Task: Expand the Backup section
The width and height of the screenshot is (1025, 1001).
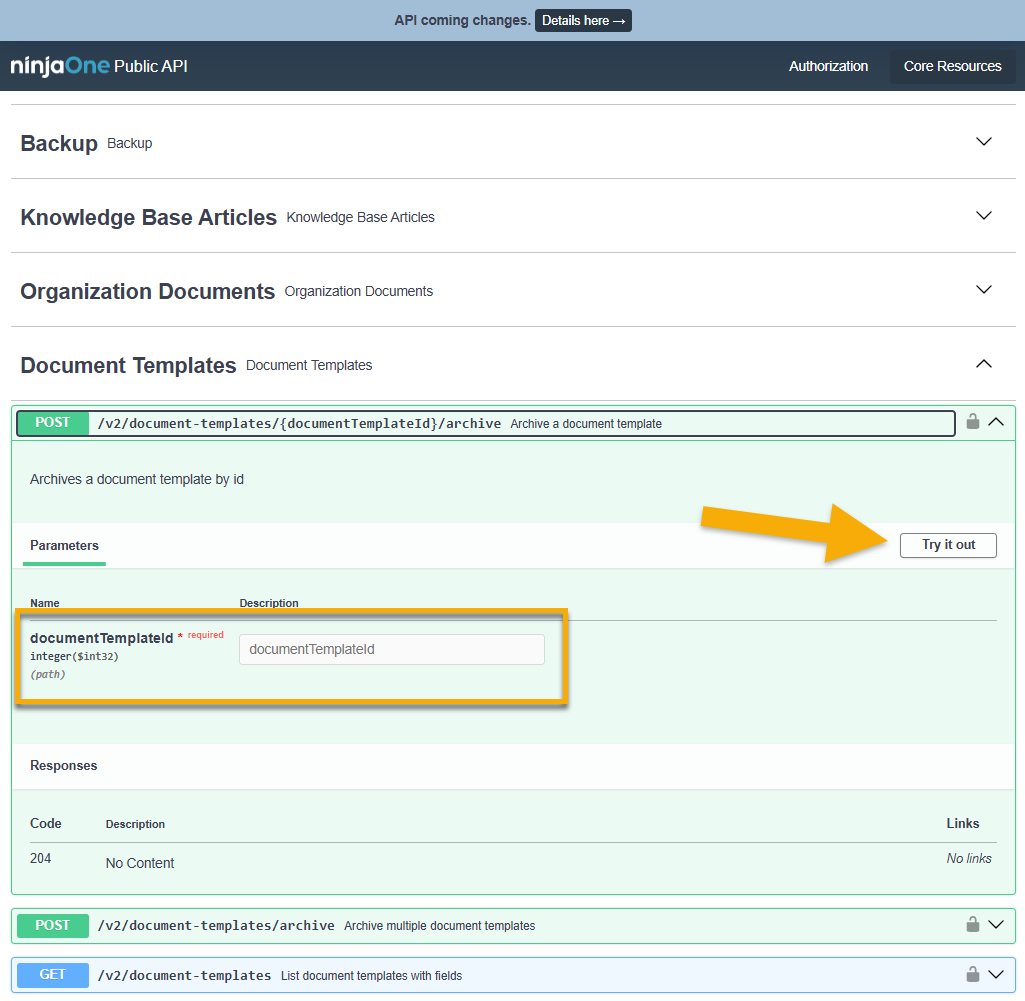Action: [984, 142]
